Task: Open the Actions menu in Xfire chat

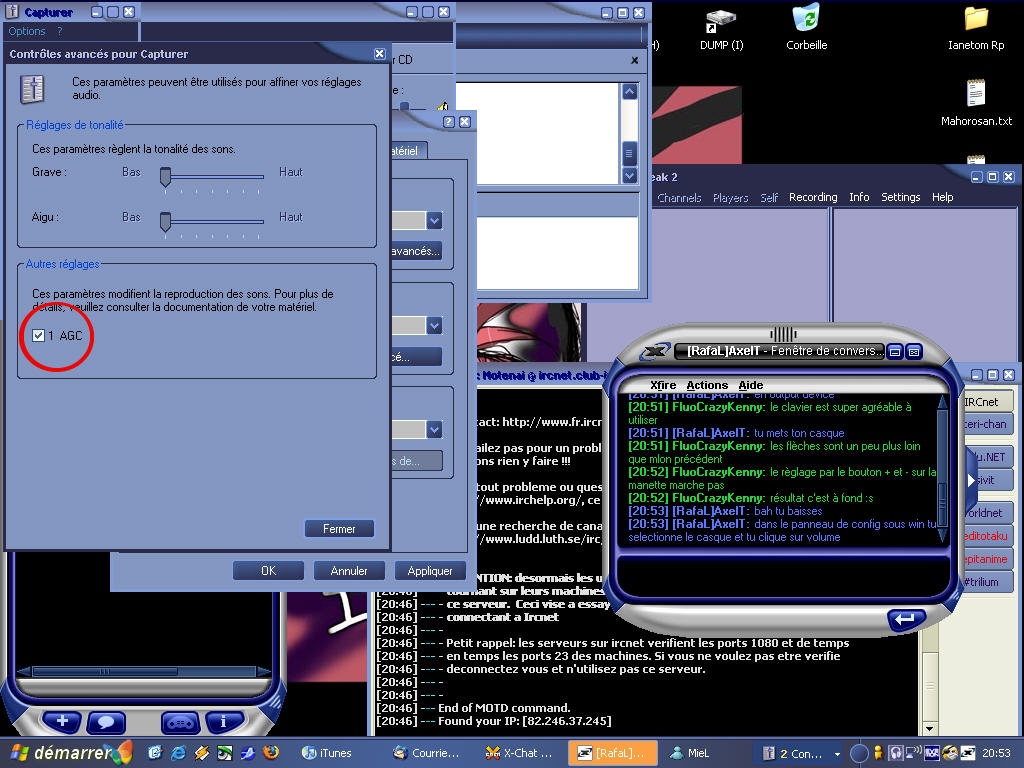Action: [x=707, y=385]
